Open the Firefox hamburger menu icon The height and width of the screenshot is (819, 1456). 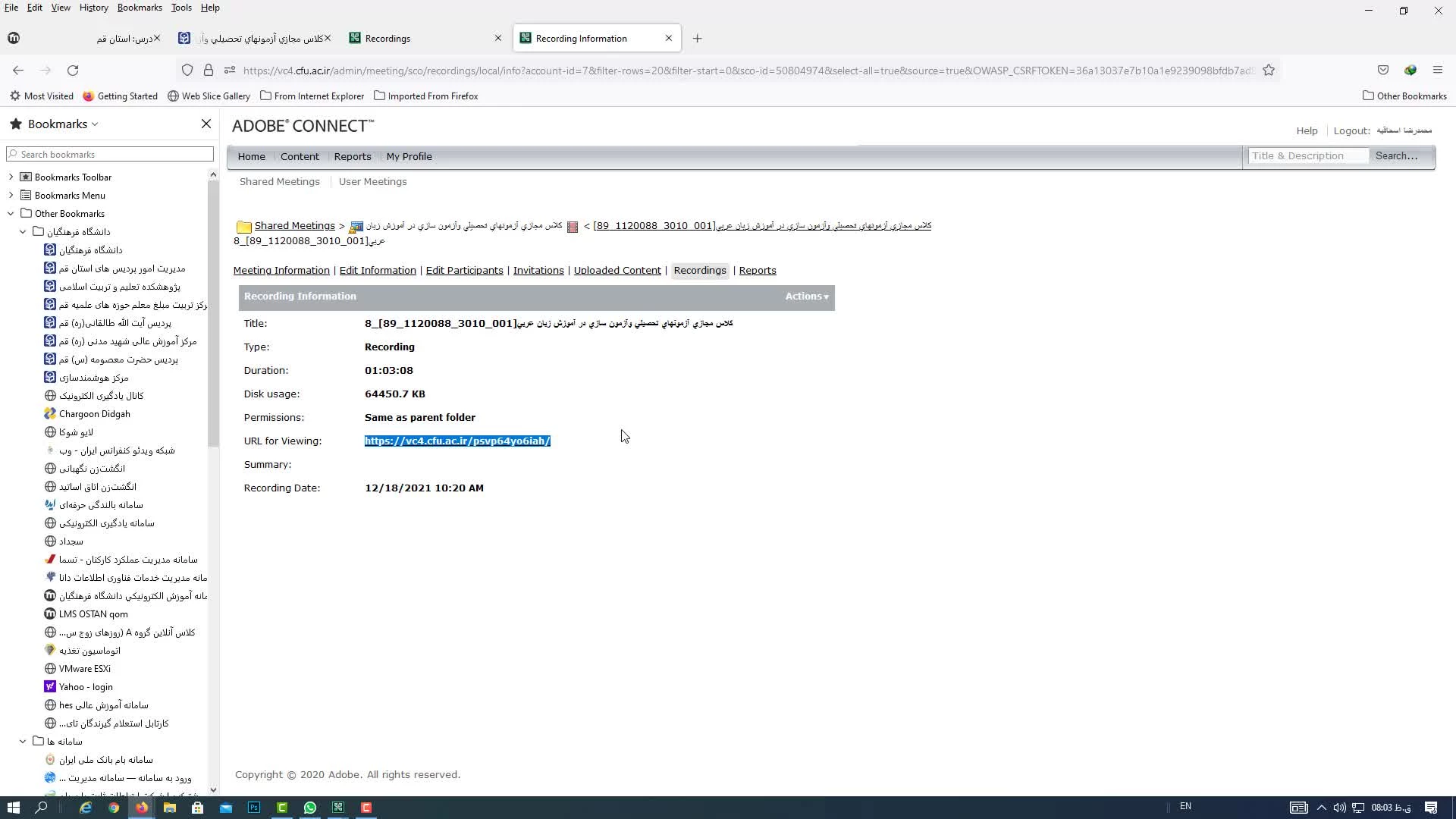[x=1437, y=71]
